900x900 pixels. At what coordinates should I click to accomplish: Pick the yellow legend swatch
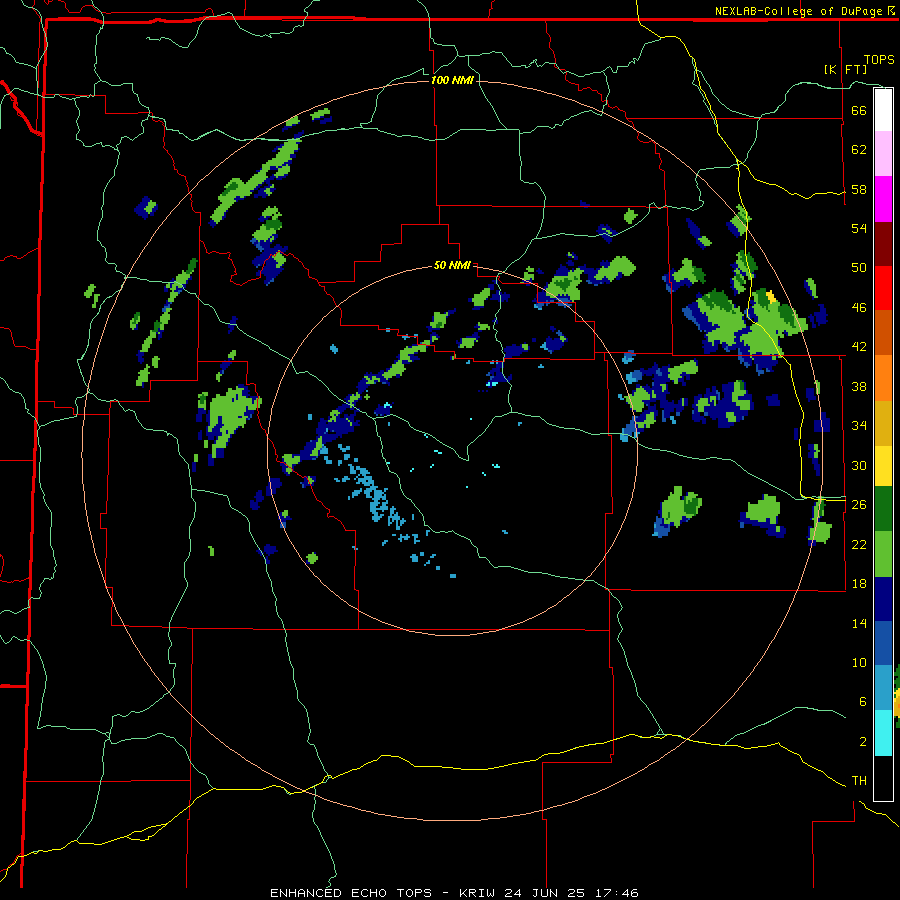pos(883,466)
